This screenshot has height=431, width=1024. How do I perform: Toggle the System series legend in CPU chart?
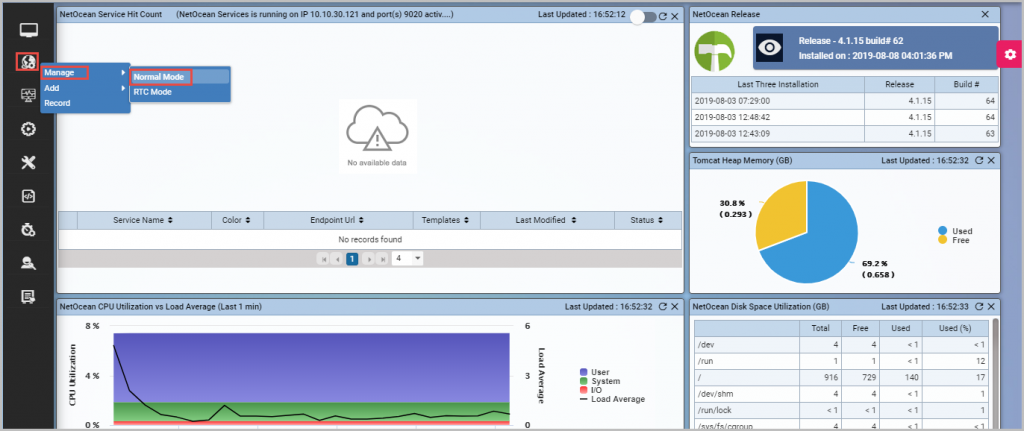pos(600,381)
